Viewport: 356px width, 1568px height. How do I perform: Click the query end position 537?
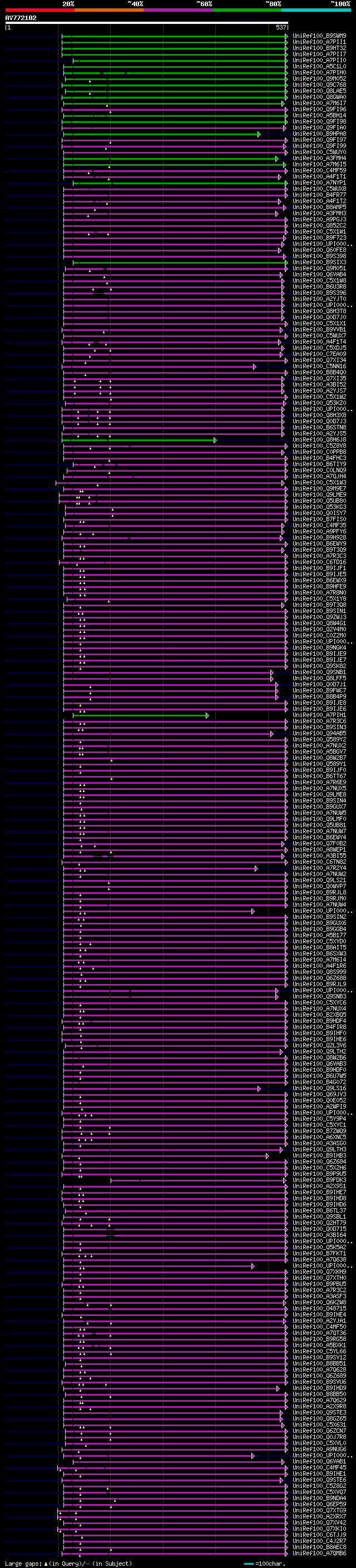(x=281, y=27)
